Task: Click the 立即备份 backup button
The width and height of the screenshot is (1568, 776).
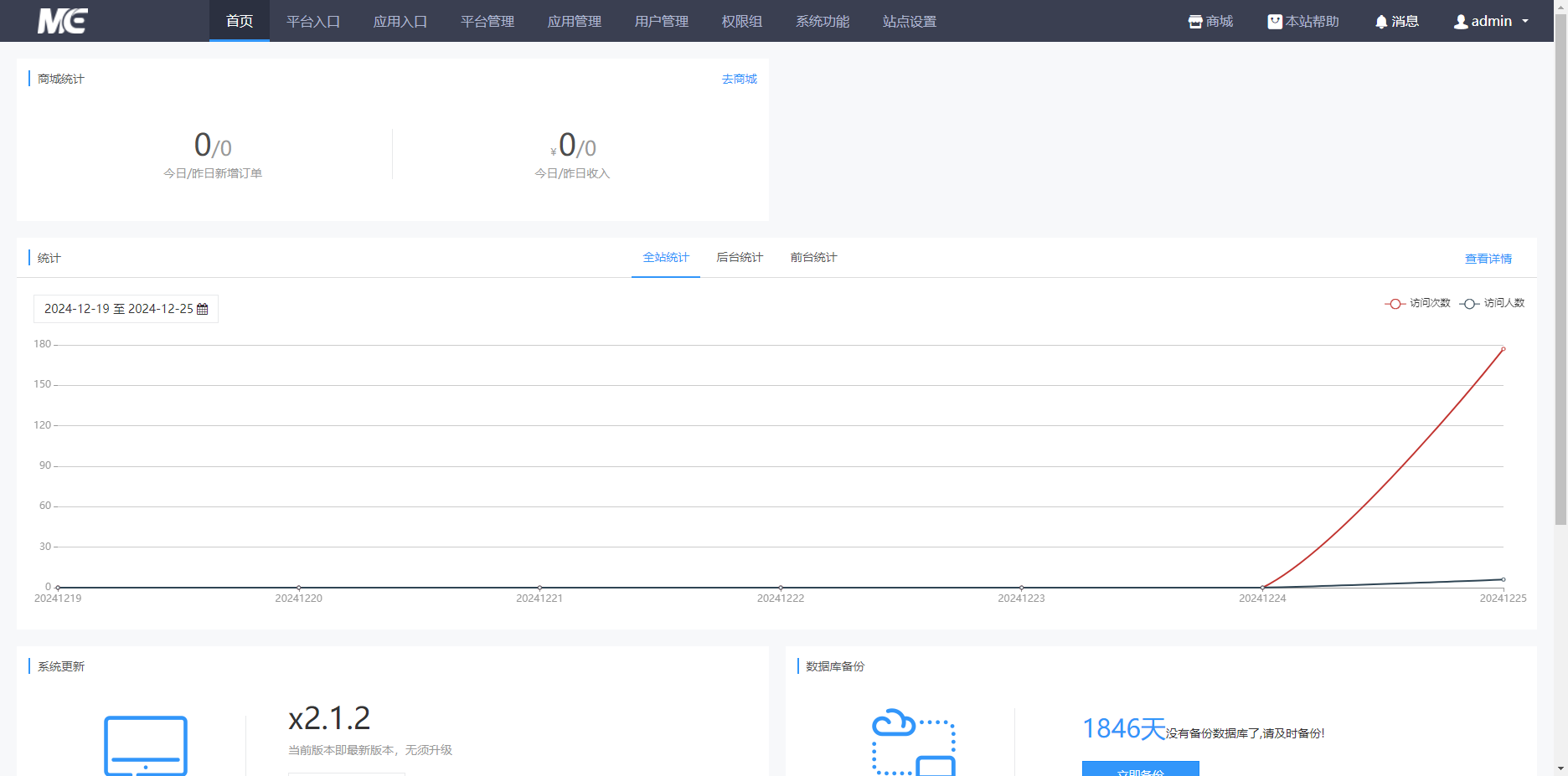Action: pos(1140,770)
